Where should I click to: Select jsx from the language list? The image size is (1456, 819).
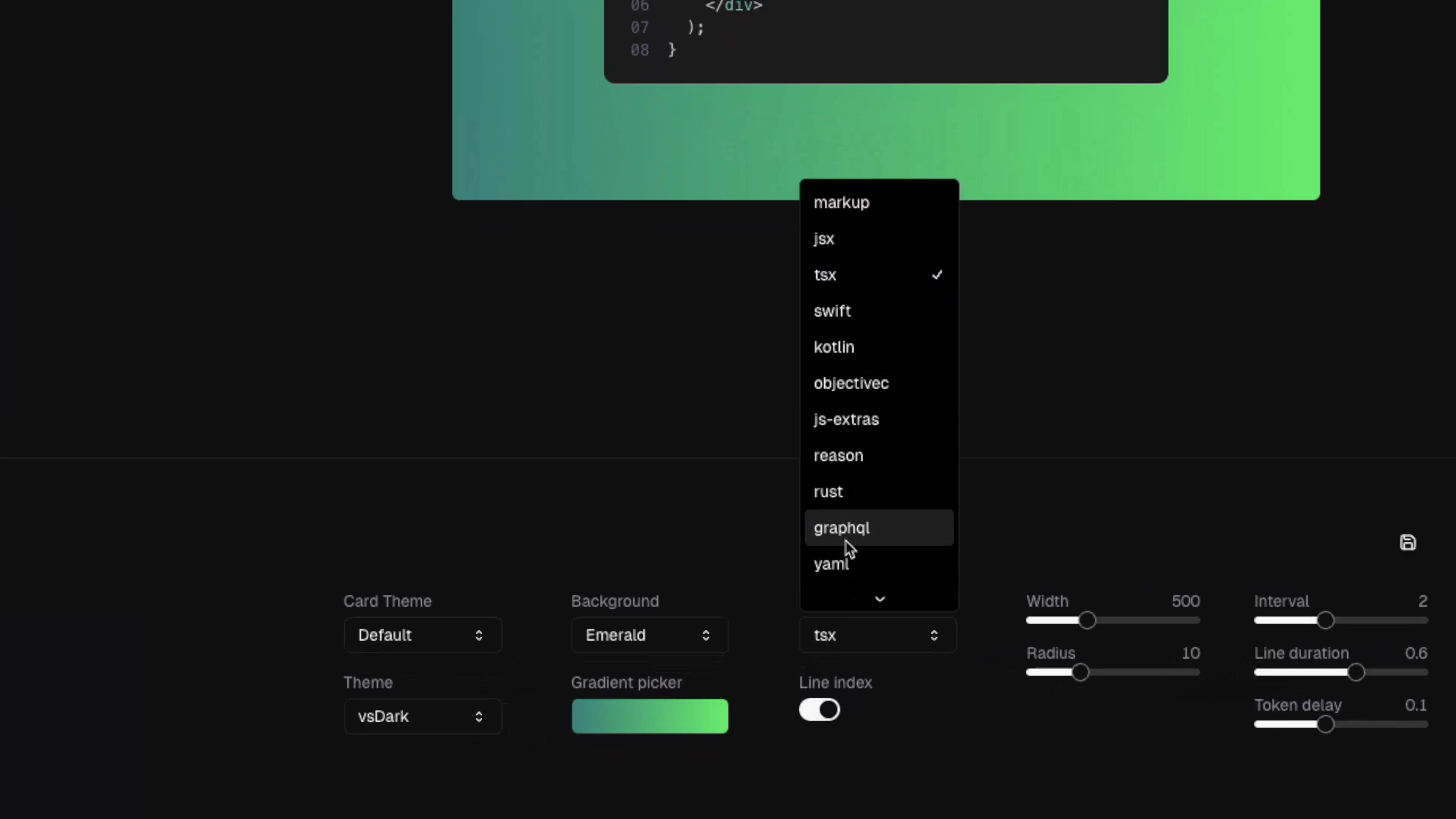coord(879,238)
